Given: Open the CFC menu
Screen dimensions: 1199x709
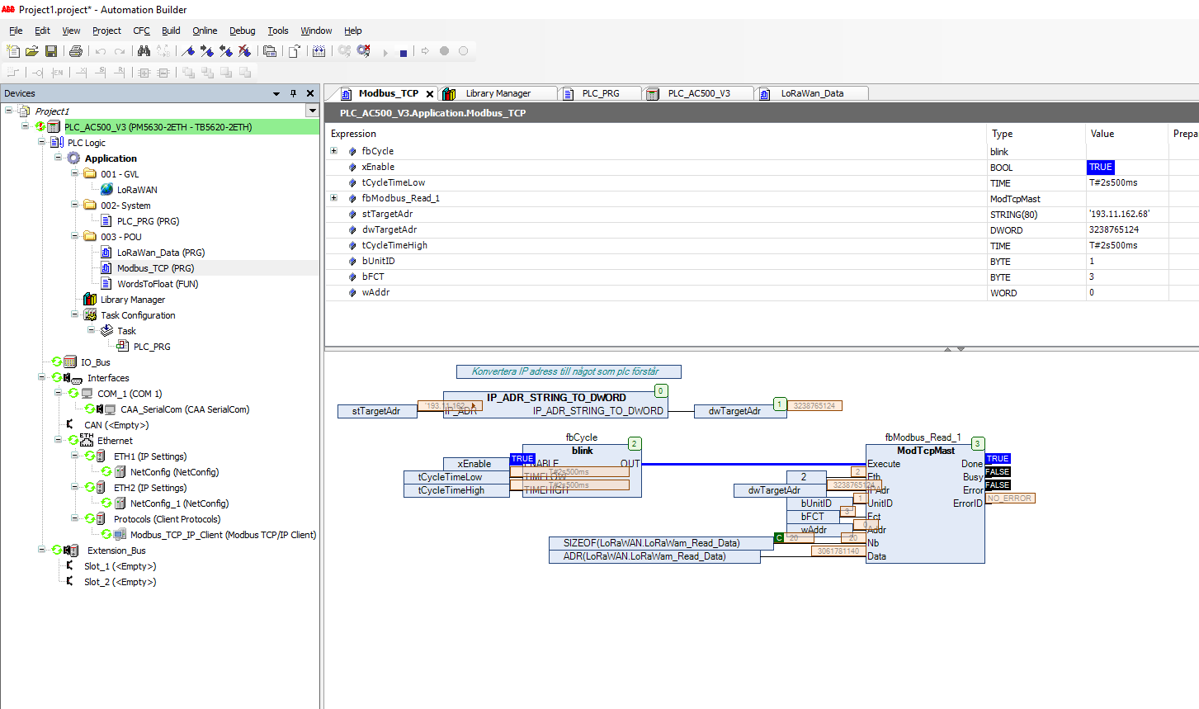Looking at the screenshot, I should coord(141,31).
